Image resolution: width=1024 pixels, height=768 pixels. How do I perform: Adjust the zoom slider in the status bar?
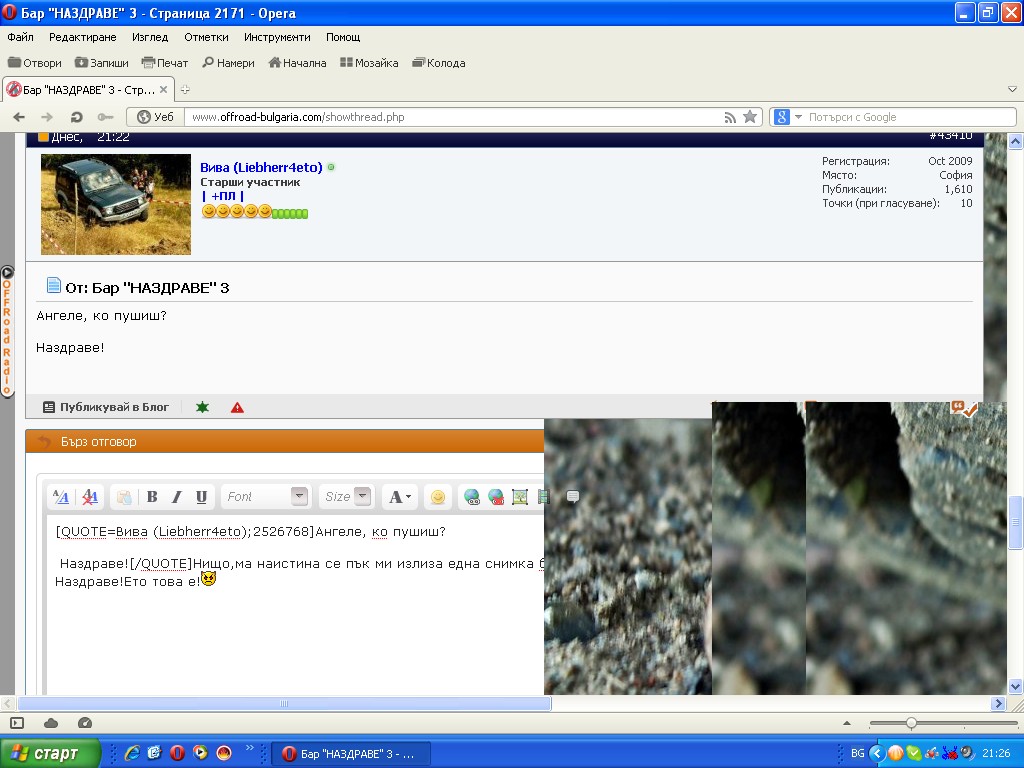click(x=911, y=723)
